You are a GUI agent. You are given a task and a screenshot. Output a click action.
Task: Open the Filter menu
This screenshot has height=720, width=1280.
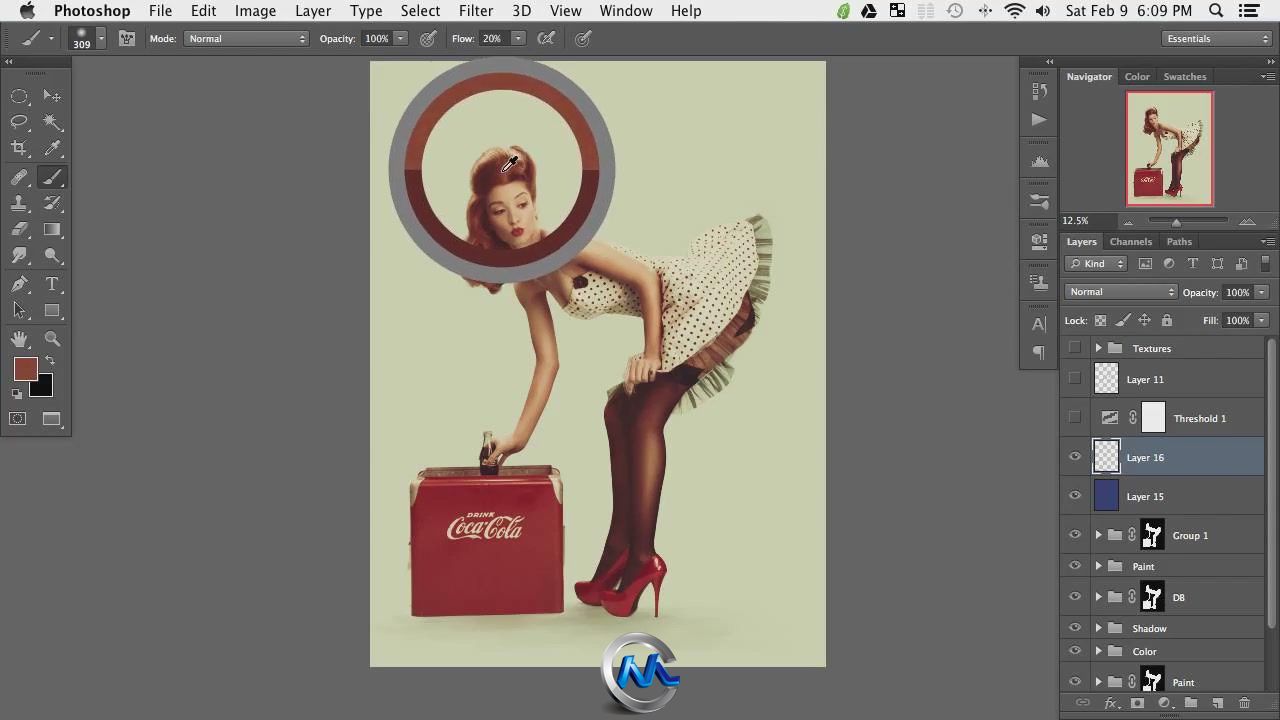tap(476, 11)
